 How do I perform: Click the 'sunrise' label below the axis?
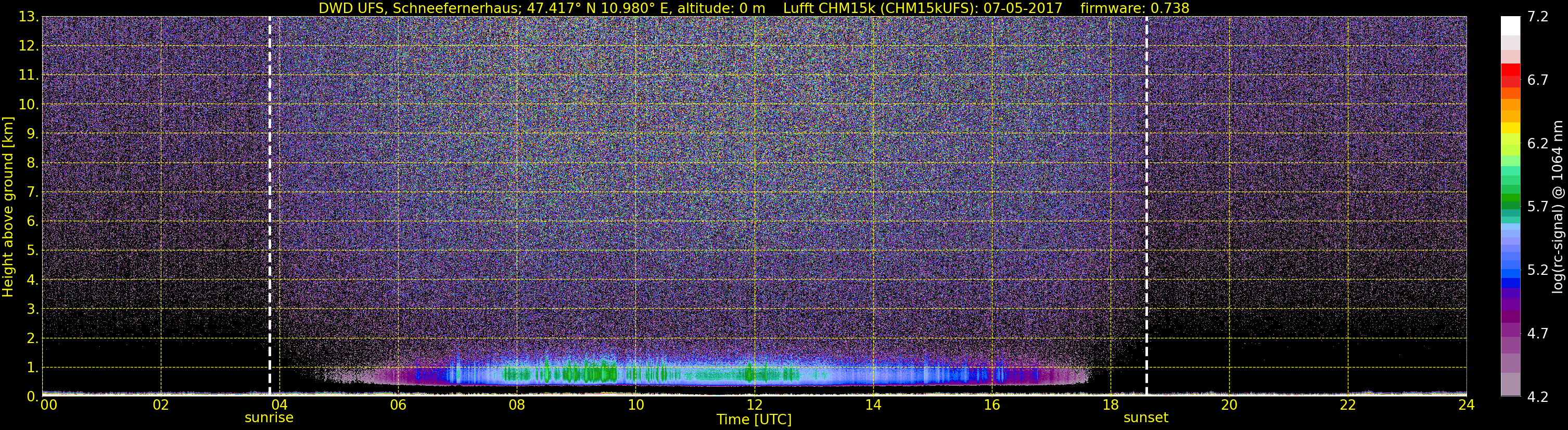(269, 418)
